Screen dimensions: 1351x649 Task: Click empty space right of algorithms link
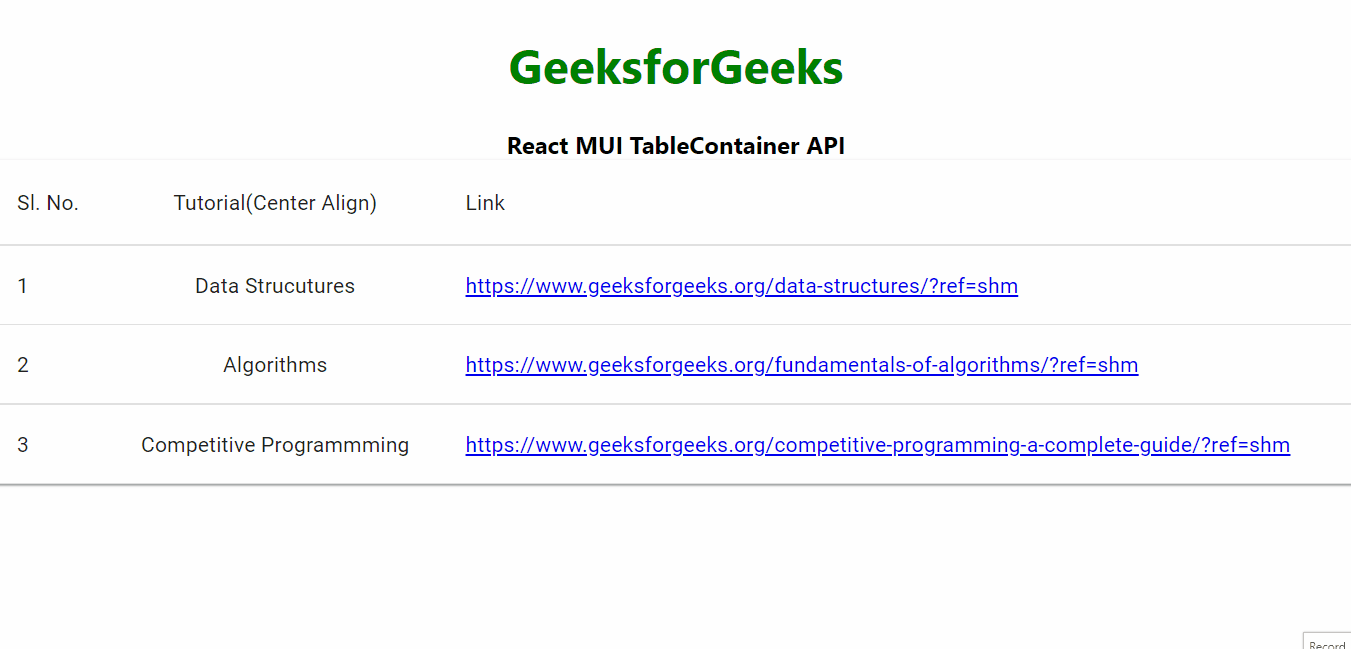coord(1240,365)
